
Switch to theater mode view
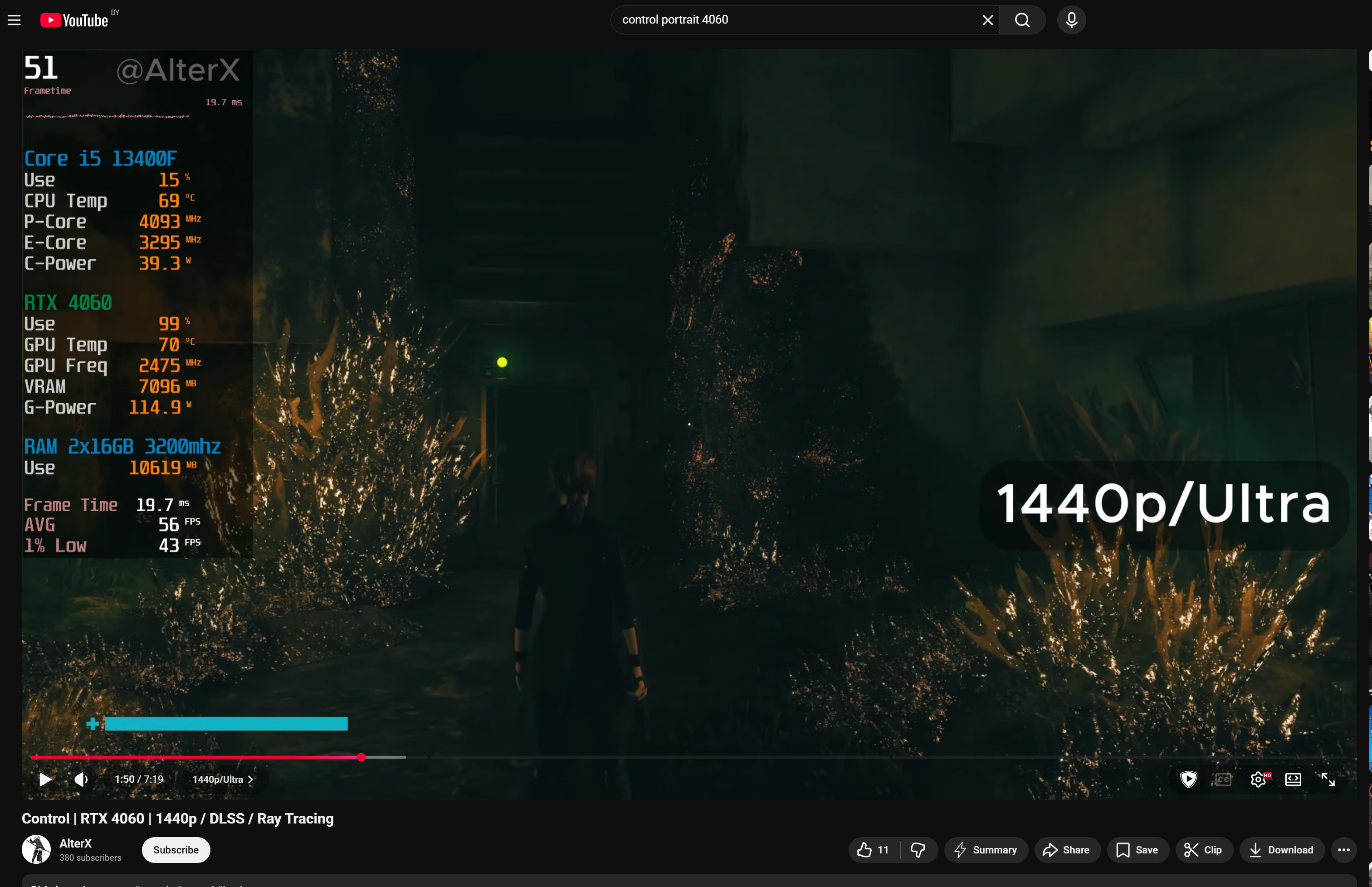[1293, 779]
